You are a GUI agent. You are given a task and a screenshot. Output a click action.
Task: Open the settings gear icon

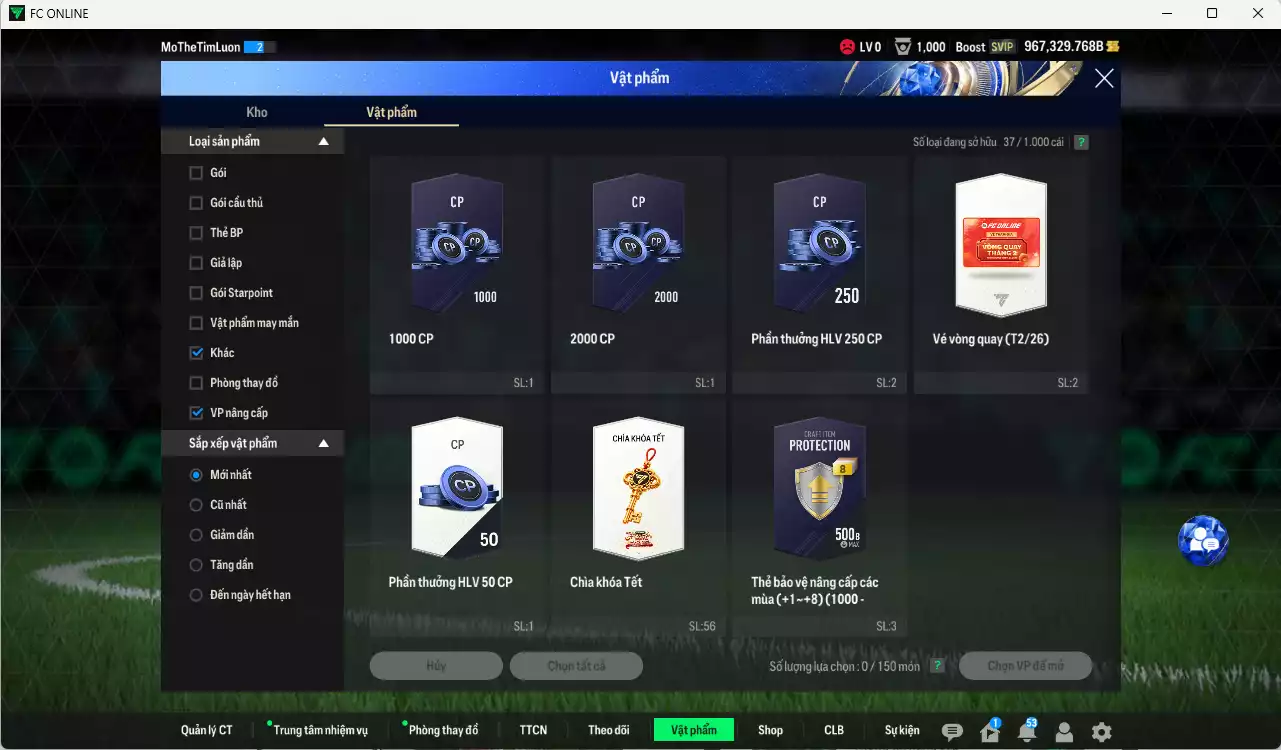1101,732
